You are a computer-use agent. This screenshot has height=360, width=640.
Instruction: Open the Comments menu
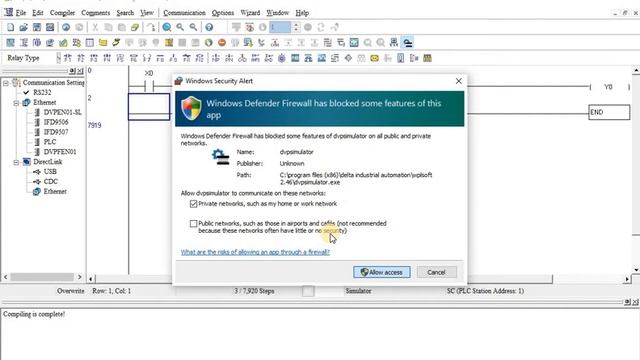click(x=96, y=13)
